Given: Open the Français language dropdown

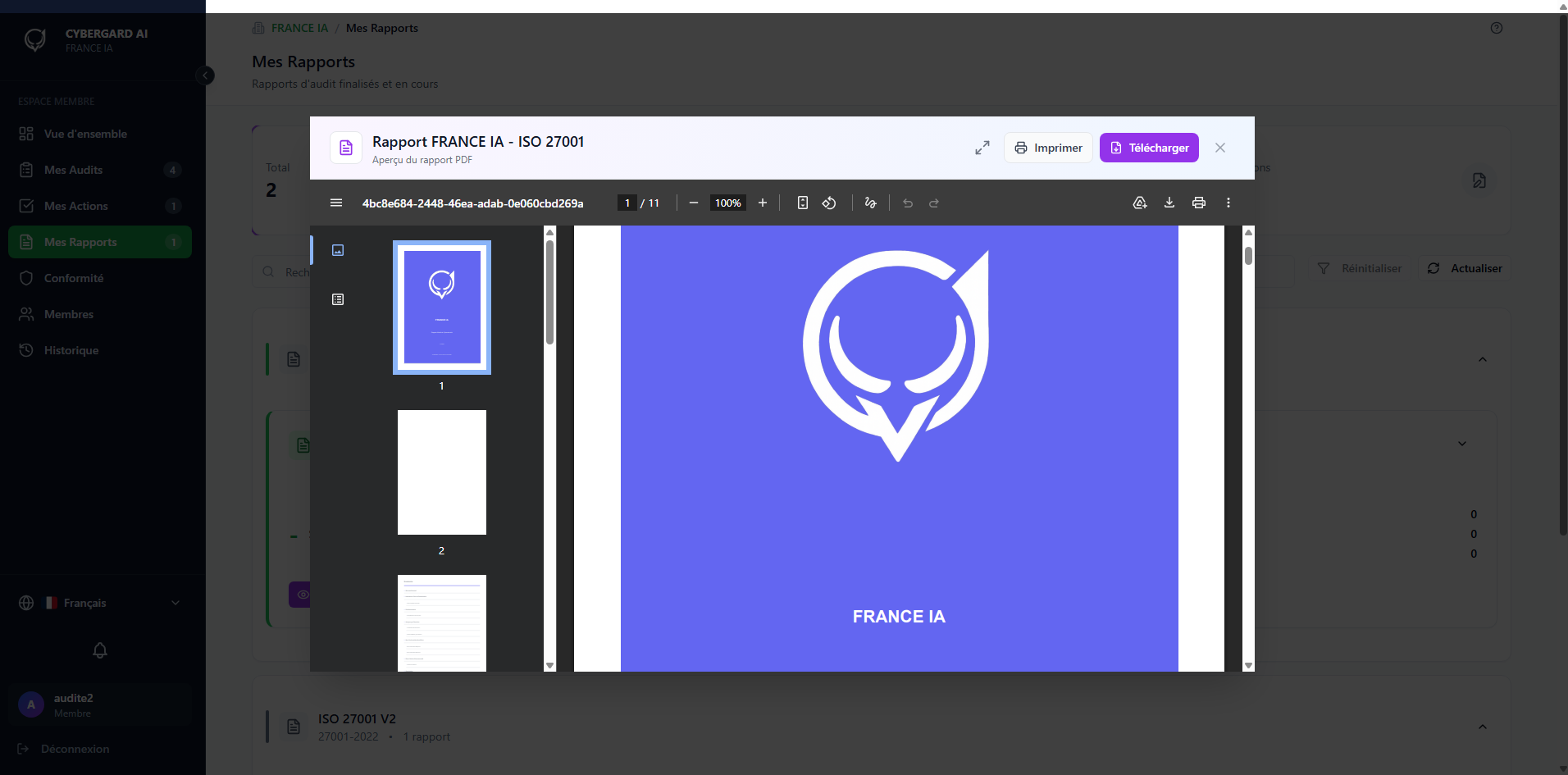Looking at the screenshot, I should point(100,603).
